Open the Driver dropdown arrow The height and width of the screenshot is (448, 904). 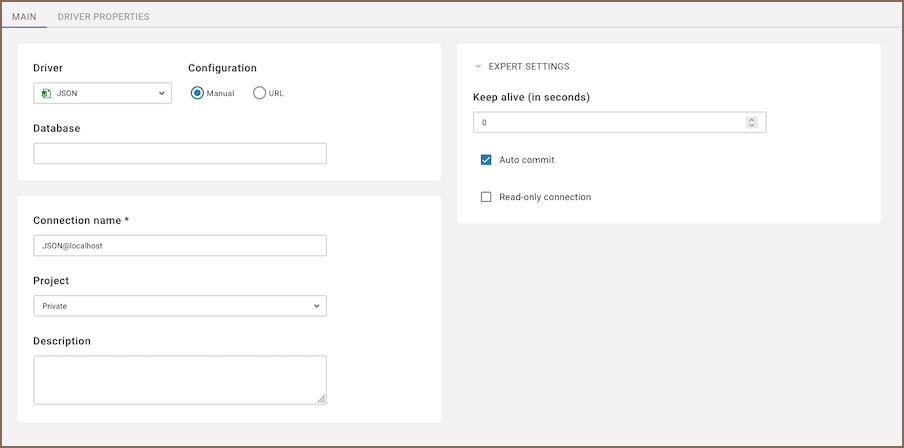(161, 93)
